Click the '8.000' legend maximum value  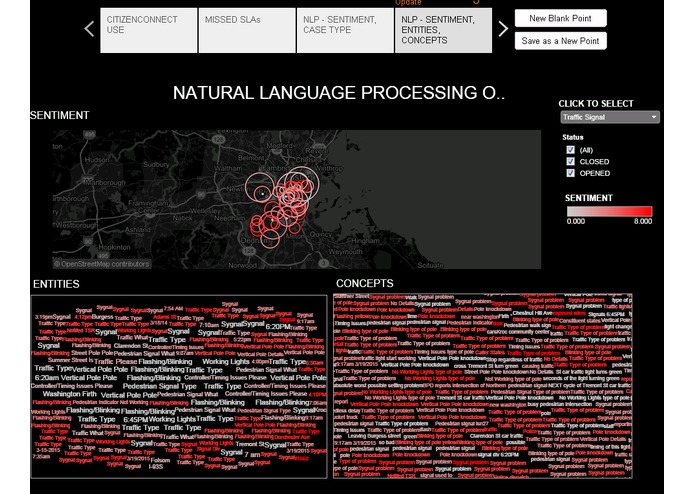(x=643, y=221)
